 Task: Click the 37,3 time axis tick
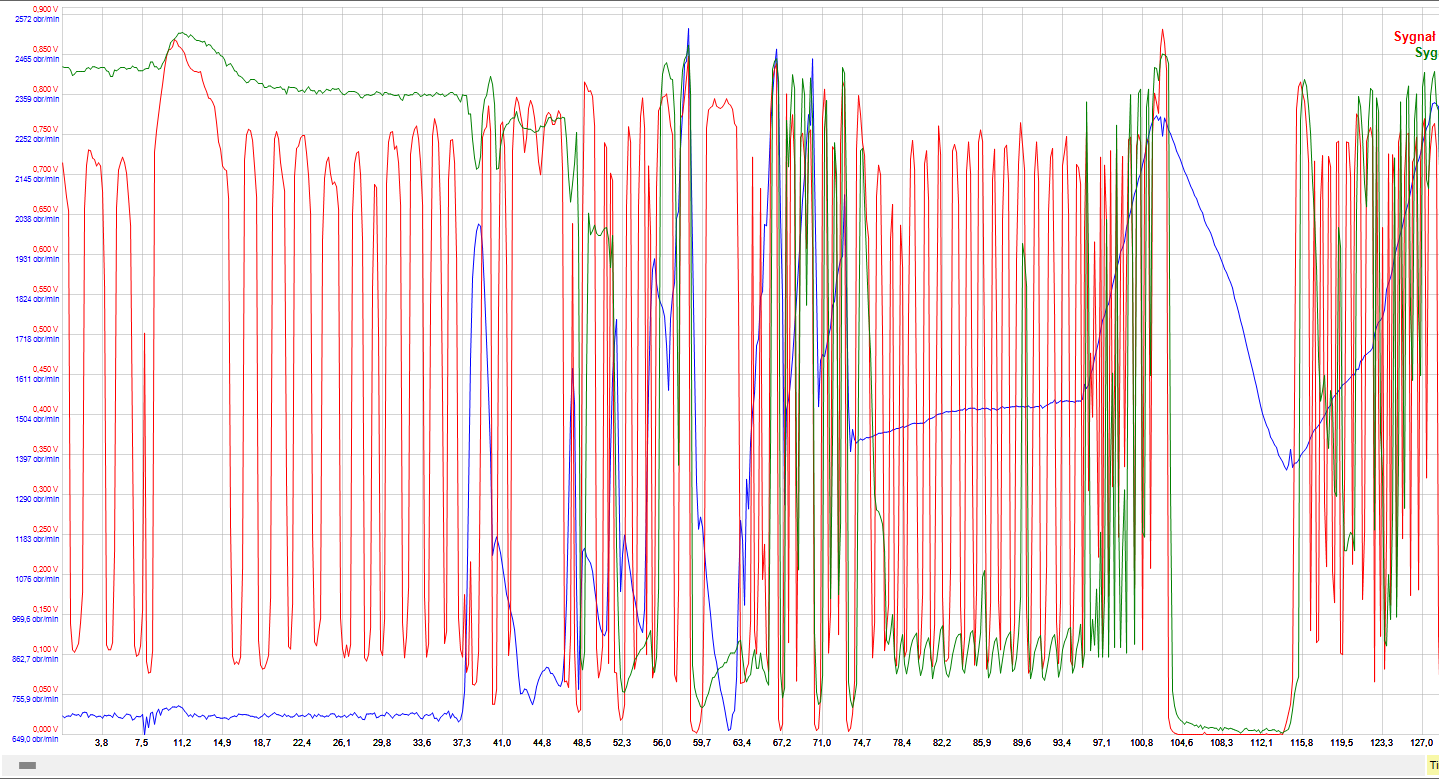click(461, 743)
